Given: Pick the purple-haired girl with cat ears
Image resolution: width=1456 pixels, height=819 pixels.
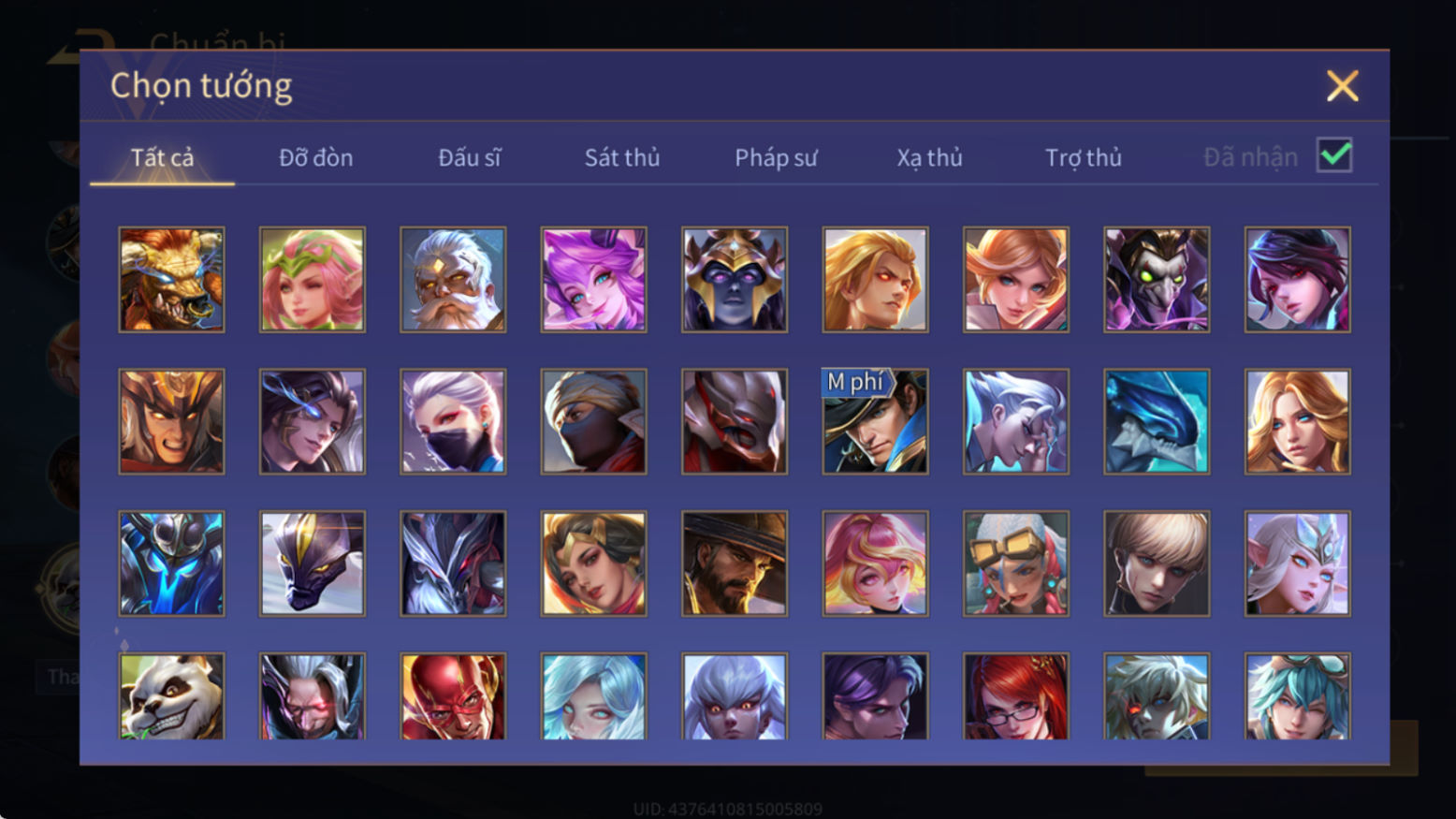Looking at the screenshot, I should pyautogui.click(x=593, y=279).
